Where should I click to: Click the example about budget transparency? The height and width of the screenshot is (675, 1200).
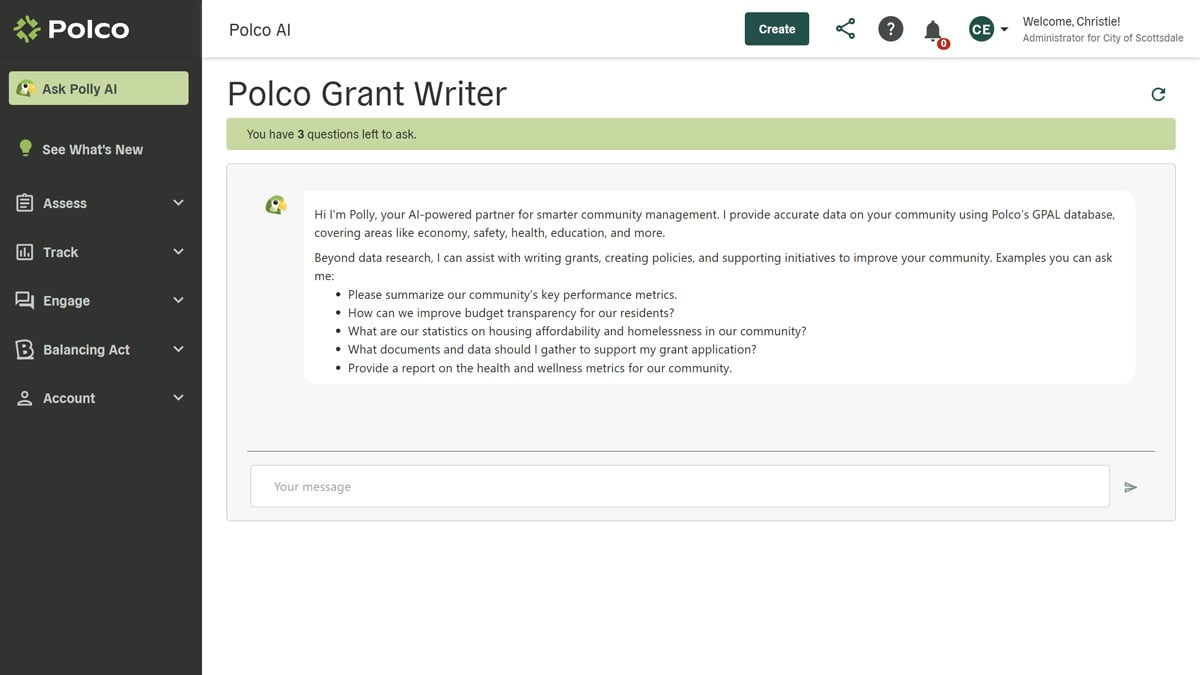(x=511, y=313)
